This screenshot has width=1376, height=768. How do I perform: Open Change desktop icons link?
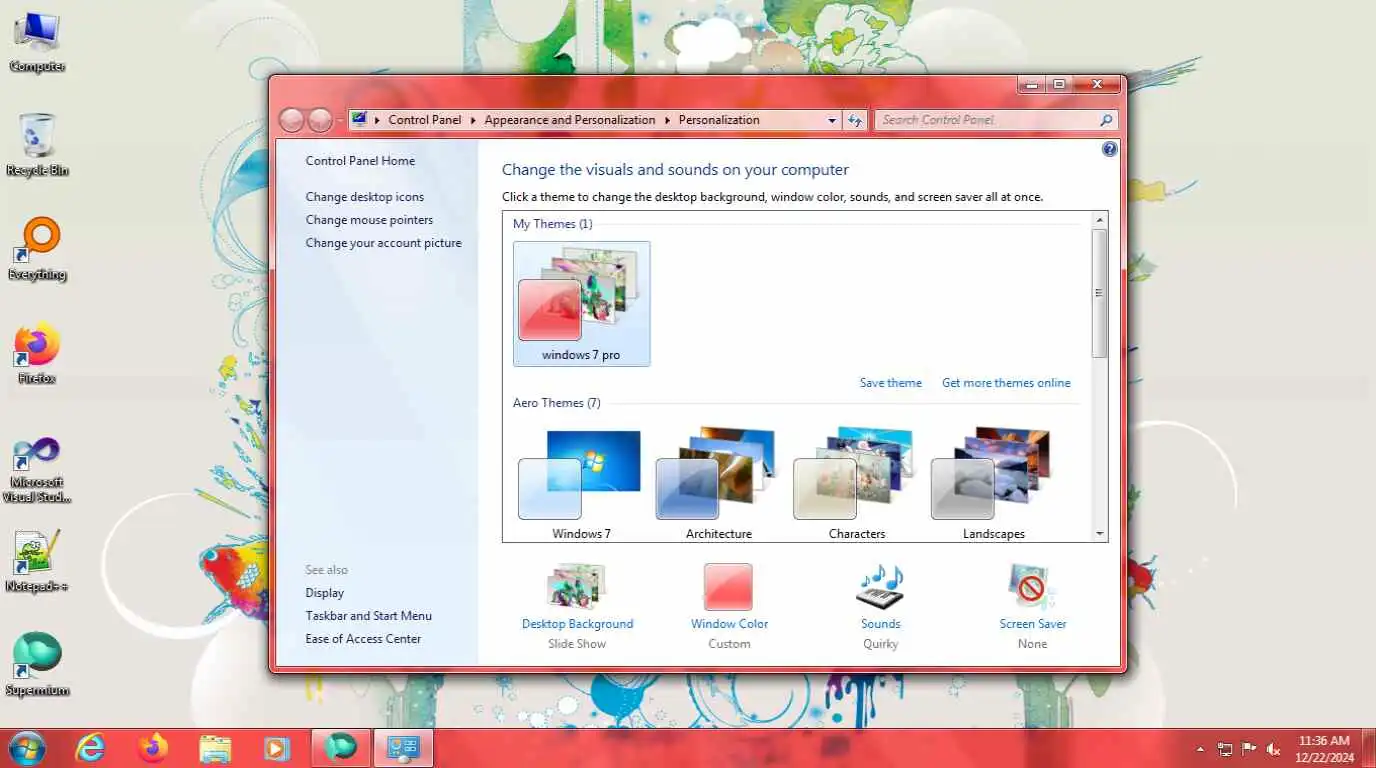(365, 197)
